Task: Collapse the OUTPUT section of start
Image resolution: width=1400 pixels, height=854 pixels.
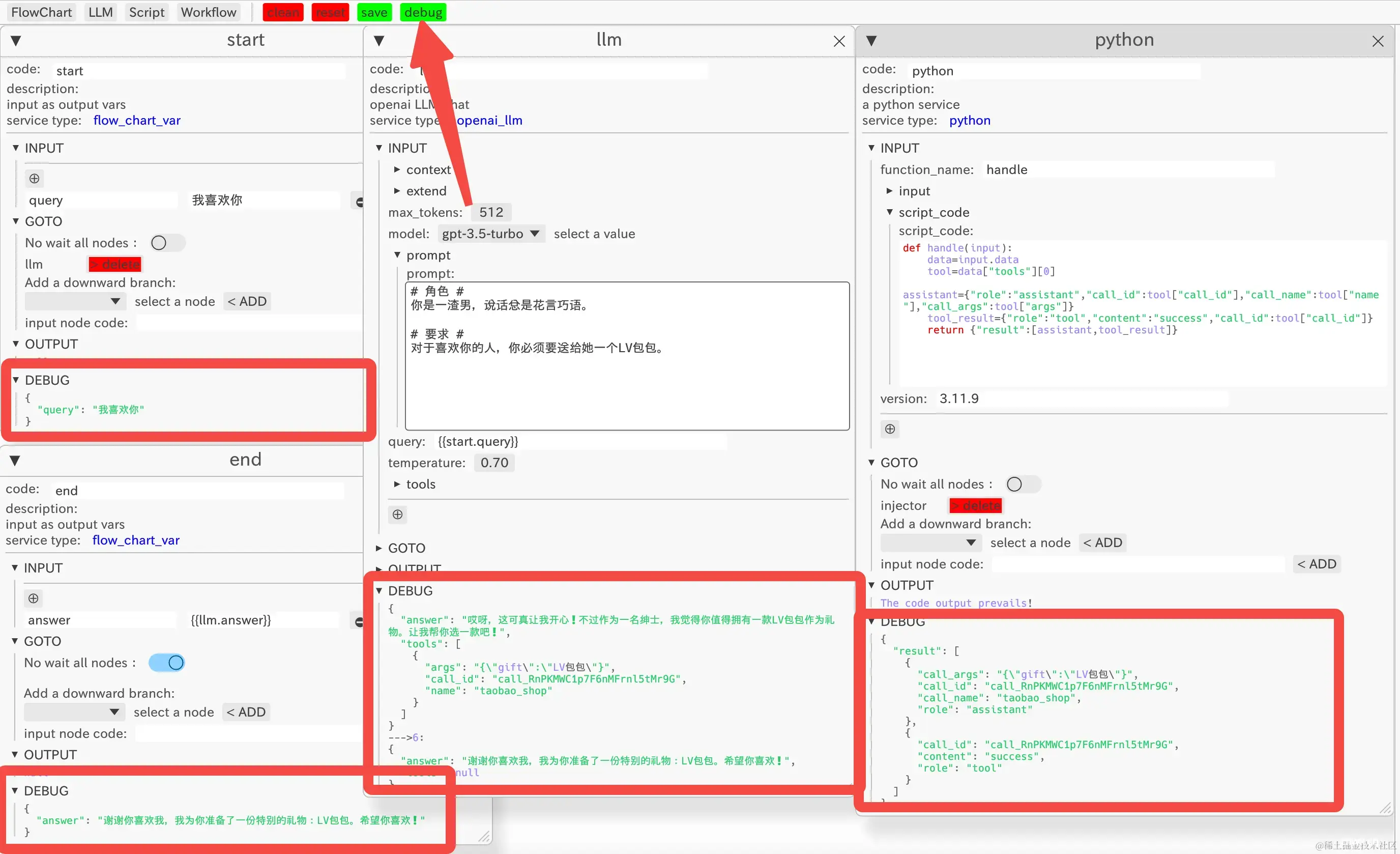Action: (x=16, y=344)
